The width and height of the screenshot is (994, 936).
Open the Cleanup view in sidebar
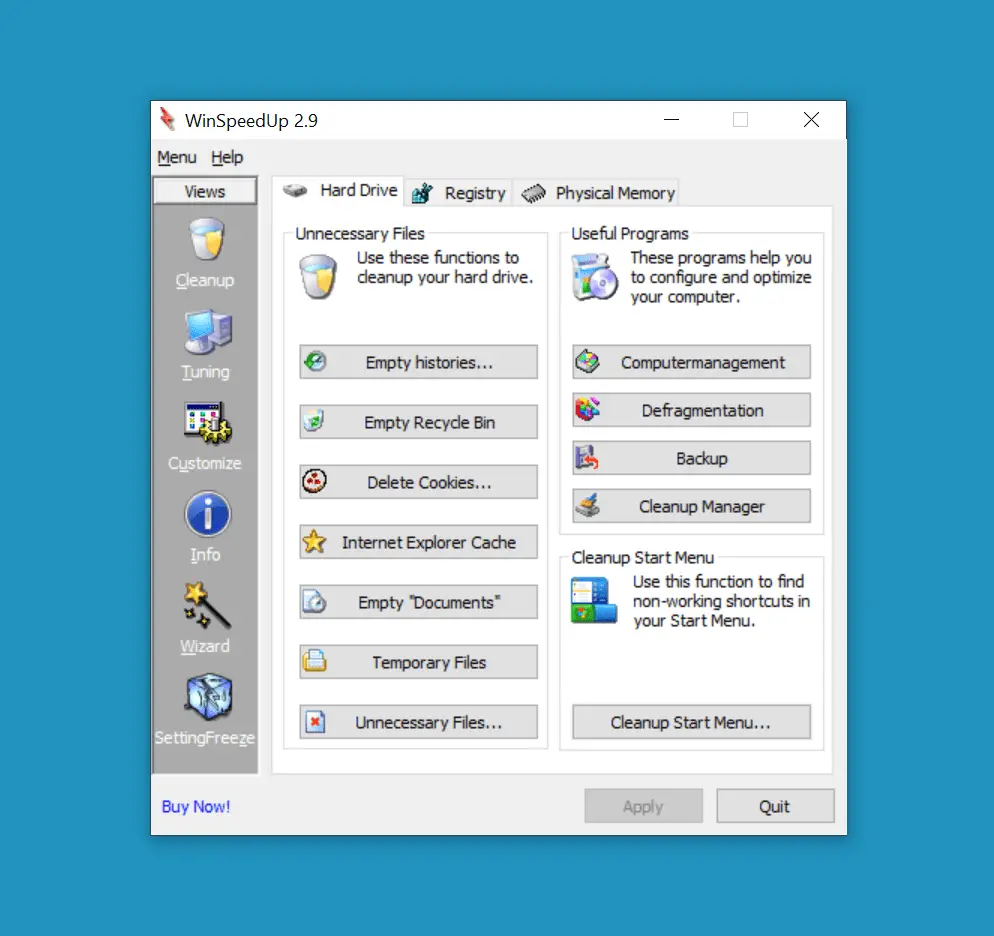coord(205,253)
